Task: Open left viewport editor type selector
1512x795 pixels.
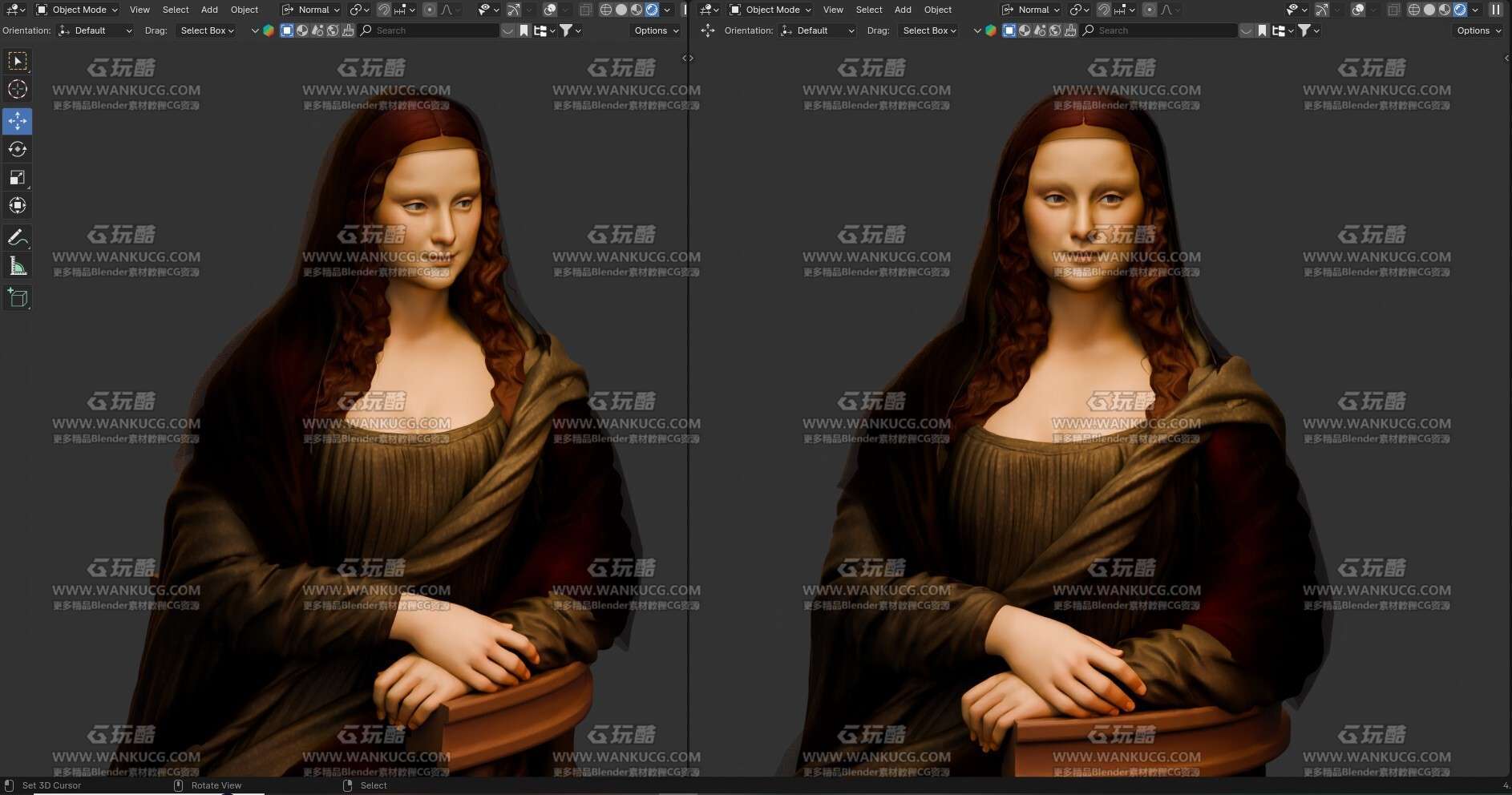Action: [15, 10]
